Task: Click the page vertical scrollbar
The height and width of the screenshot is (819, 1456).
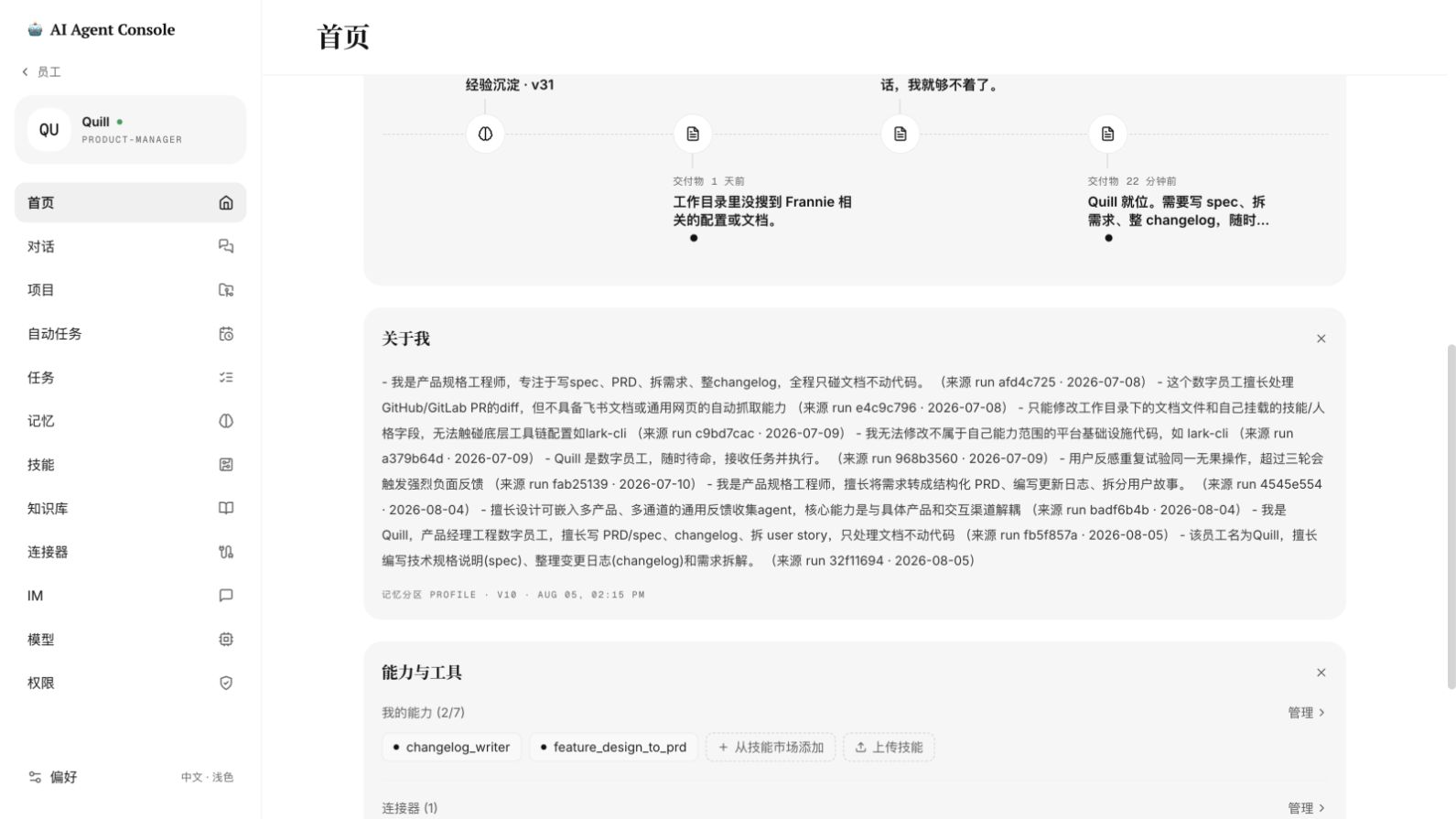Action: 1451,517
